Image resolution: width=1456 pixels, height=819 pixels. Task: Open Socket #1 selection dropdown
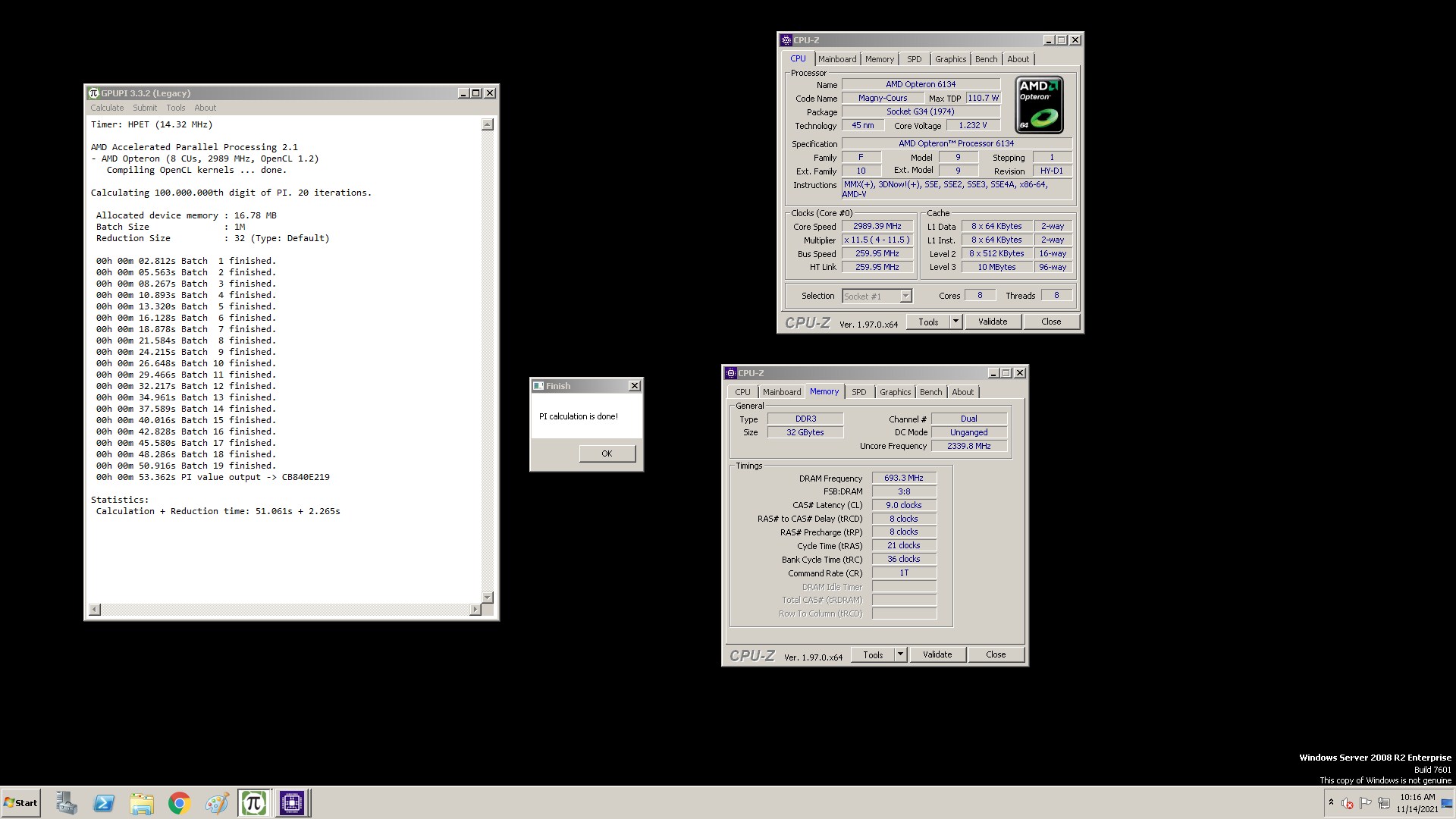(877, 297)
